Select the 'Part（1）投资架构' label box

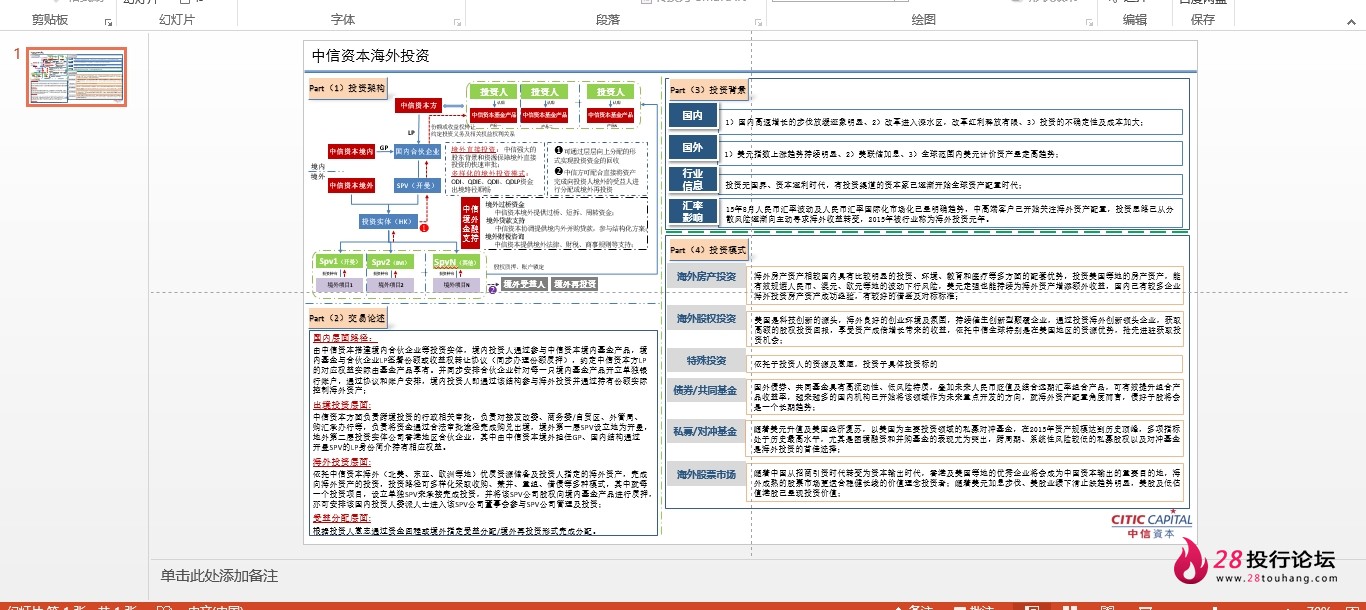click(347, 88)
